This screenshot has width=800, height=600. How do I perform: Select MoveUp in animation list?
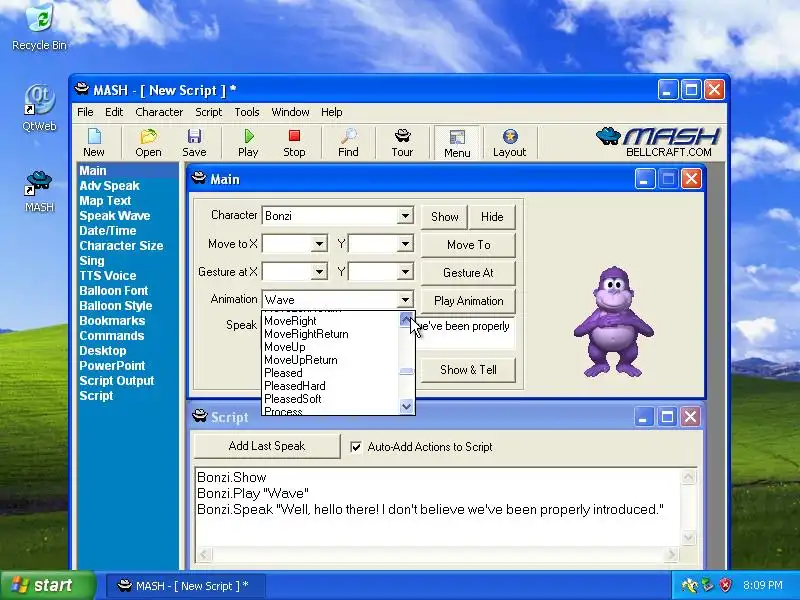tap(330, 347)
